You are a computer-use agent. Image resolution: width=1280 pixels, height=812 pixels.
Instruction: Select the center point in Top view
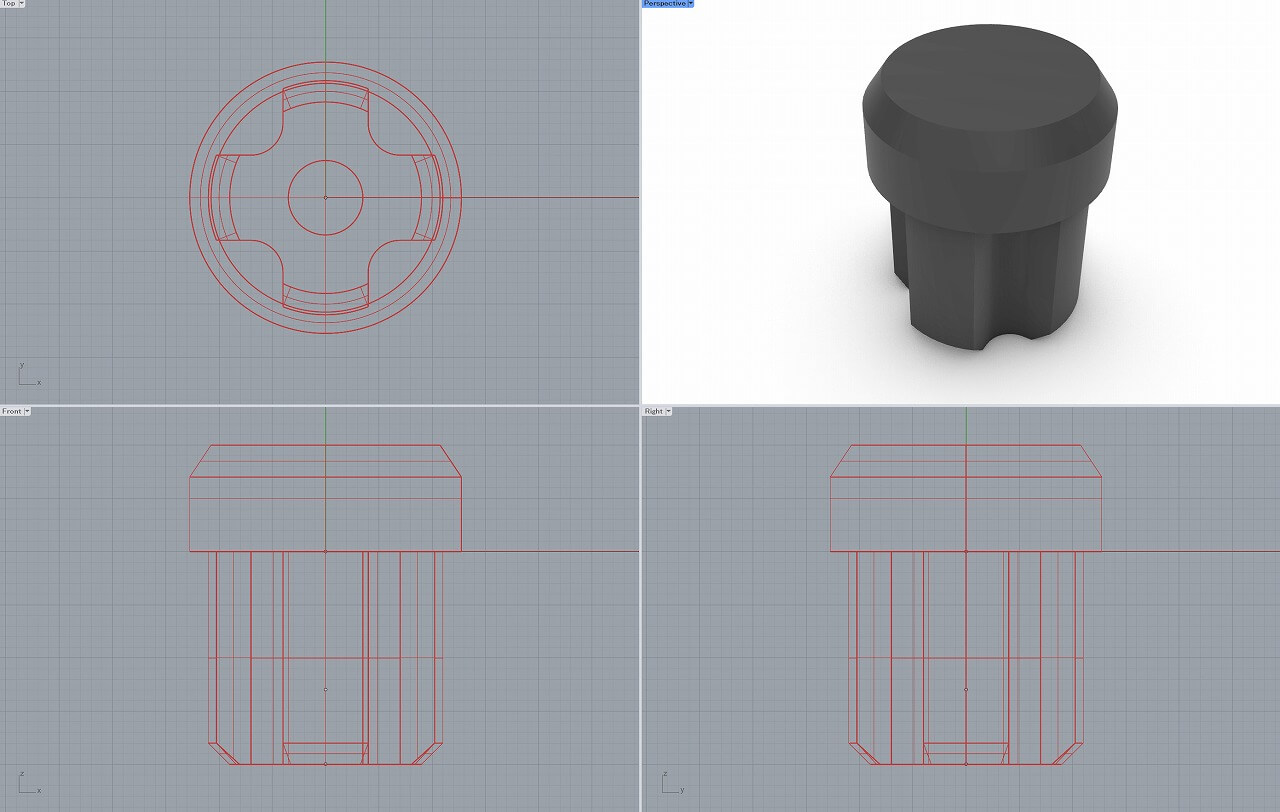point(325,197)
